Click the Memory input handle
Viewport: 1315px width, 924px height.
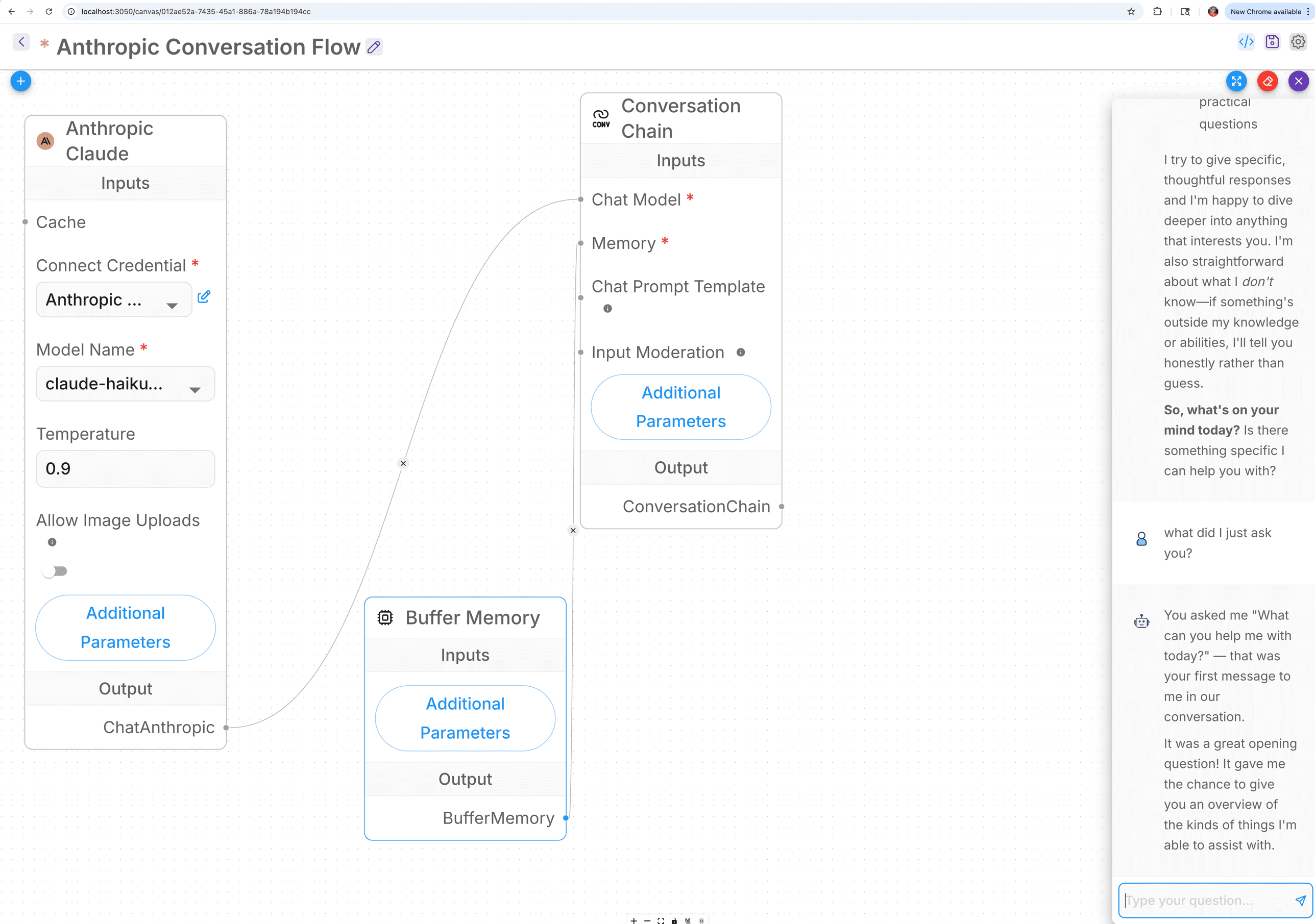tap(581, 243)
